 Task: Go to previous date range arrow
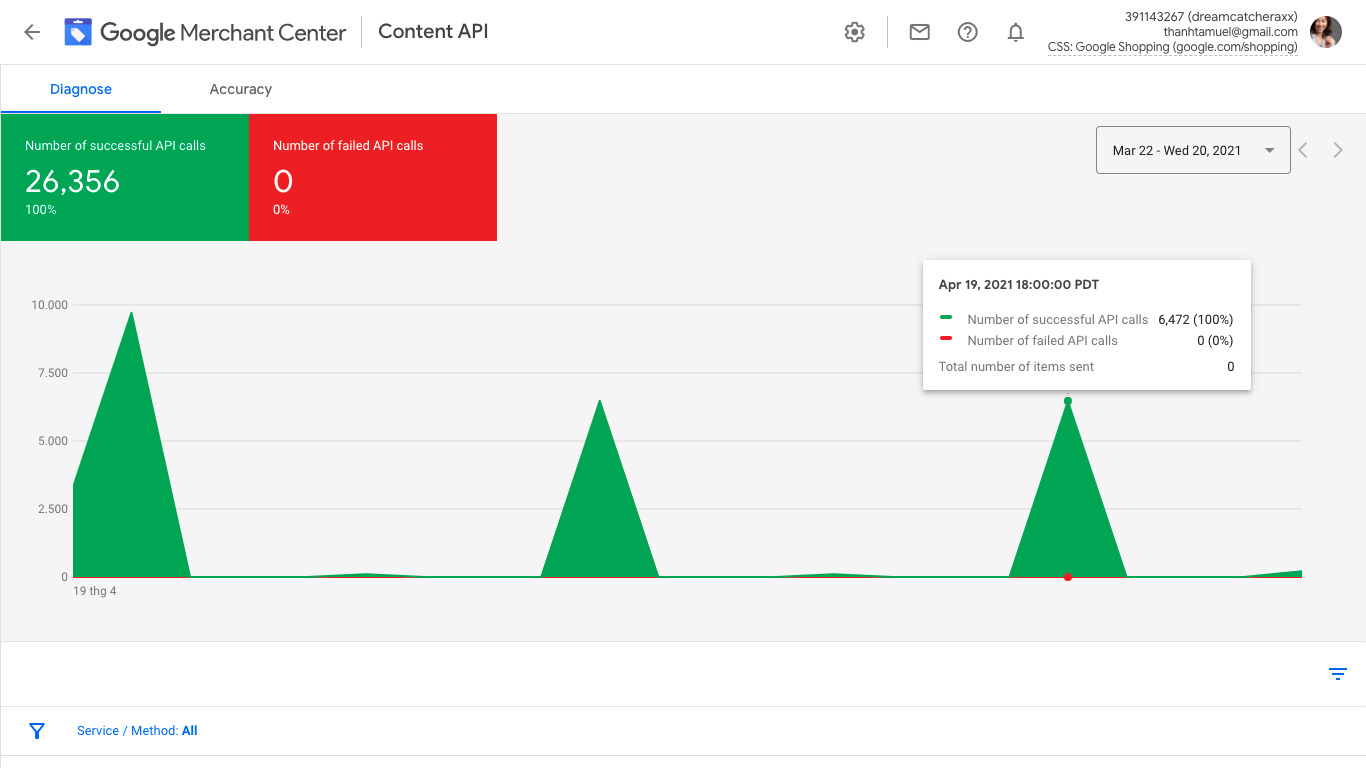pos(1302,150)
